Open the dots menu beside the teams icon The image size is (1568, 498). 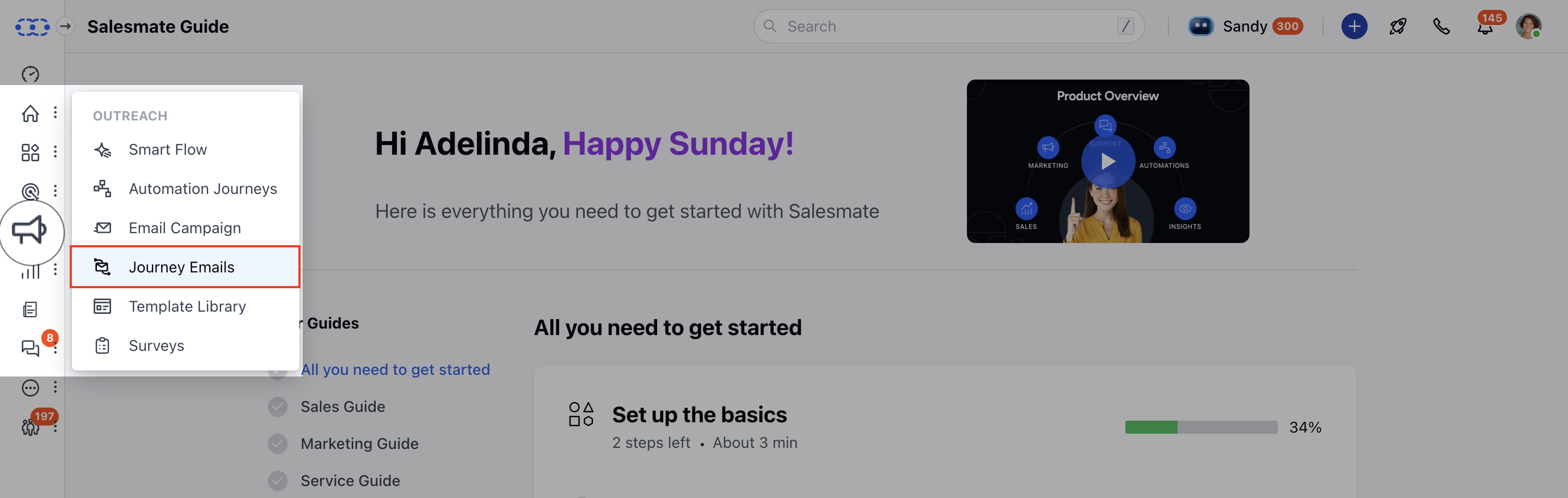[x=56, y=427]
